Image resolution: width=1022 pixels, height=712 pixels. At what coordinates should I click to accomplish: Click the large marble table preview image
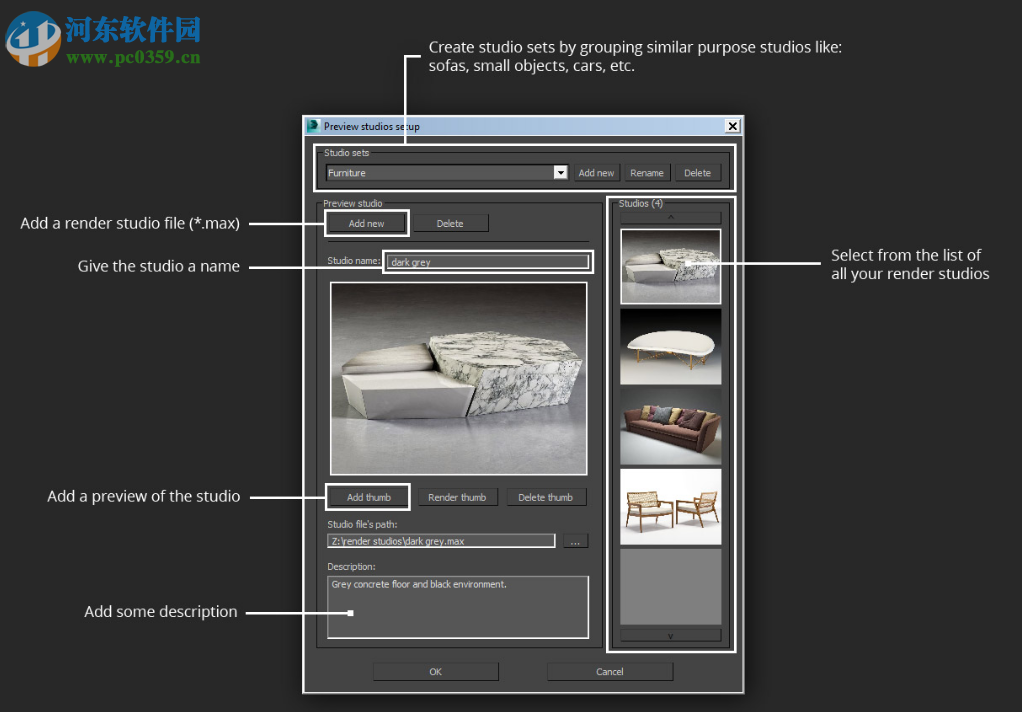[x=459, y=378]
